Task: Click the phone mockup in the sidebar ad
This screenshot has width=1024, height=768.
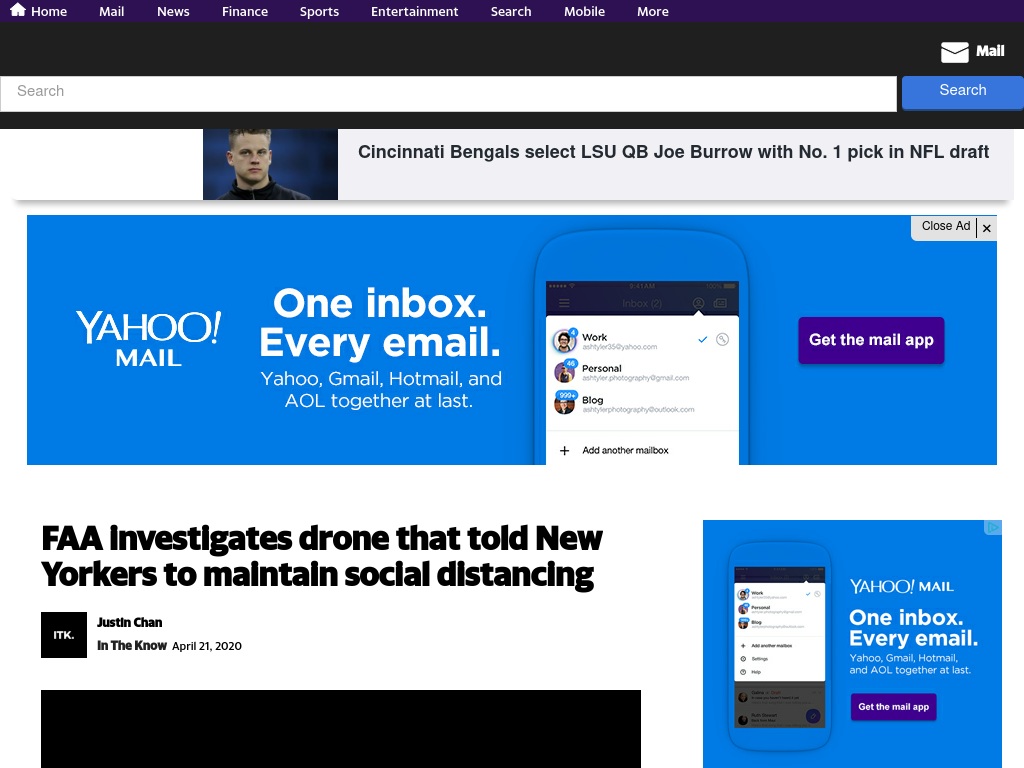Action: [780, 647]
